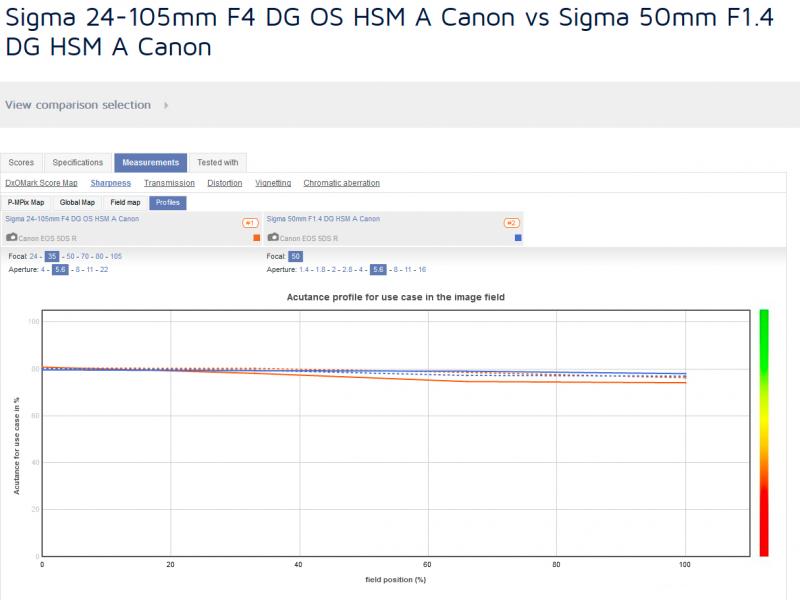Image resolution: width=800 pixels, height=600 pixels.
Task: Set first lens focal length to 70
Action: (x=85, y=256)
